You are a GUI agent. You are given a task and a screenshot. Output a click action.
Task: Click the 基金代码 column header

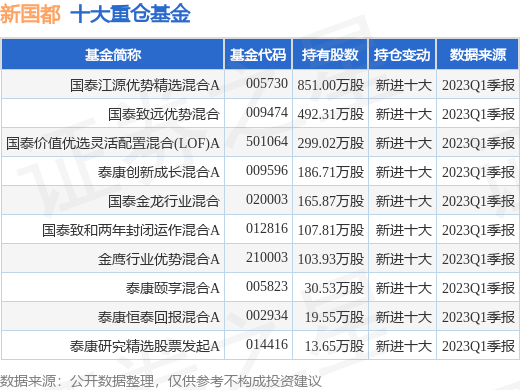(258, 54)
